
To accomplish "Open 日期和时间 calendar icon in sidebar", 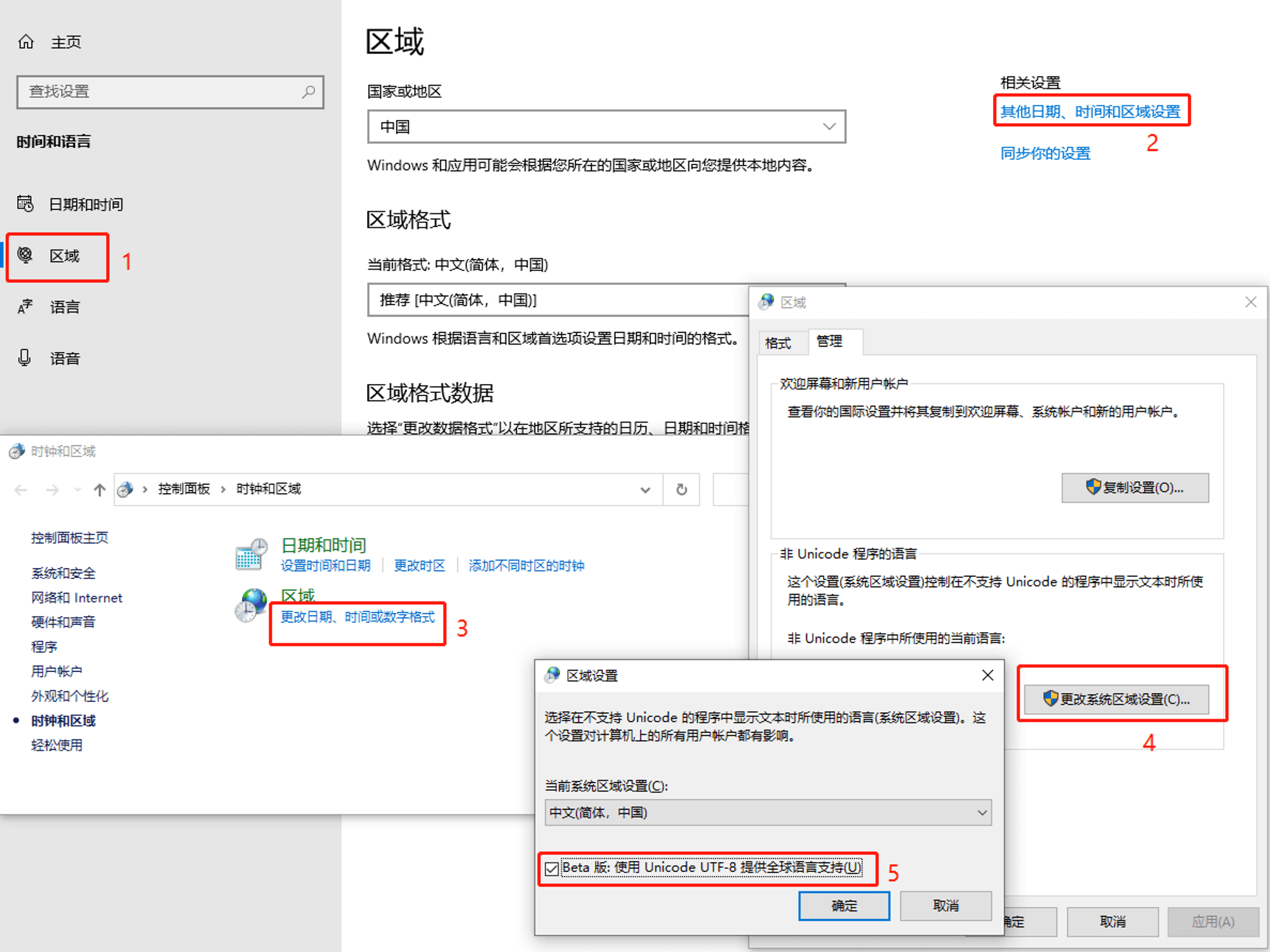I will (x=25, y=204).
